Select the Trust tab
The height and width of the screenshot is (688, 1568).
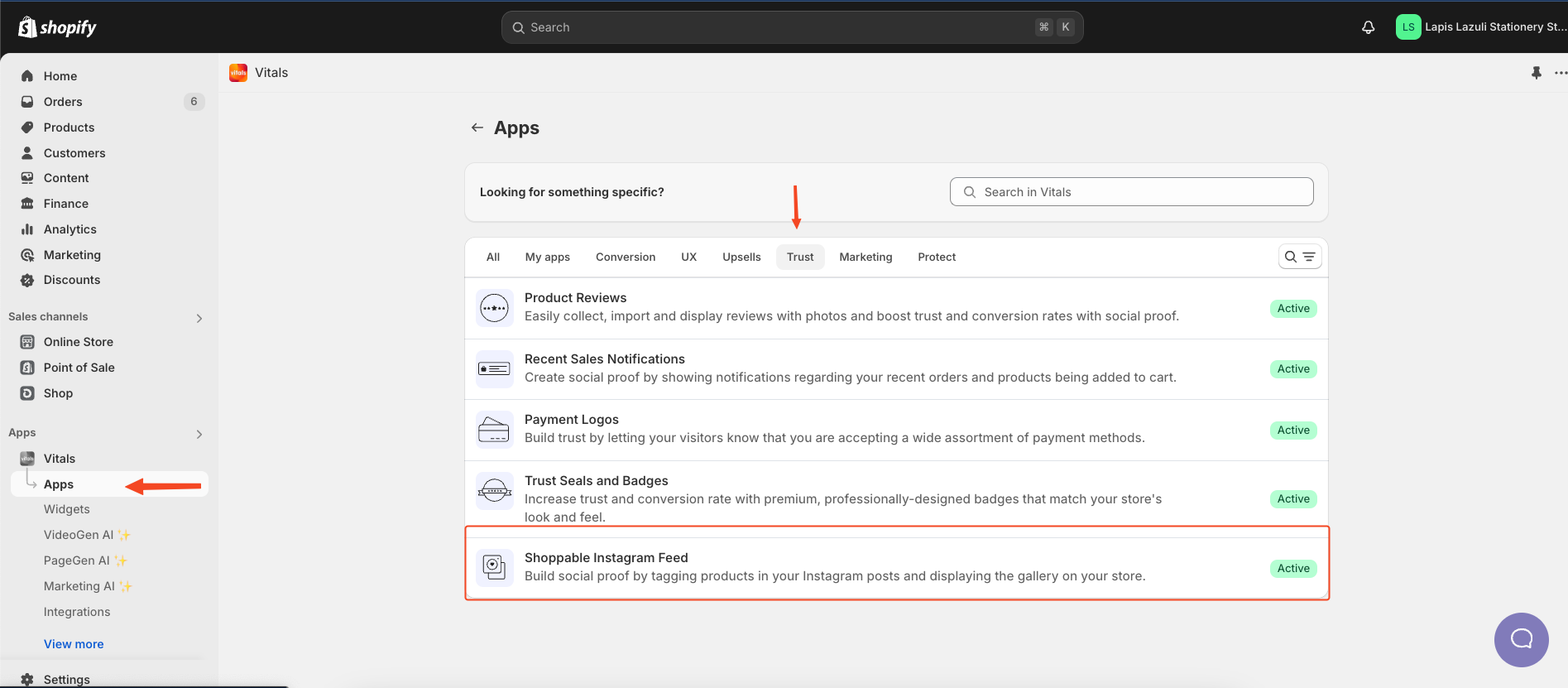pos(800,257)
